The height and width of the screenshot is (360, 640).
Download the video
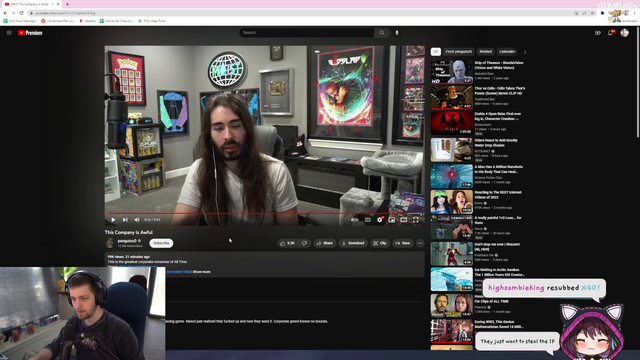coord(353,243)
